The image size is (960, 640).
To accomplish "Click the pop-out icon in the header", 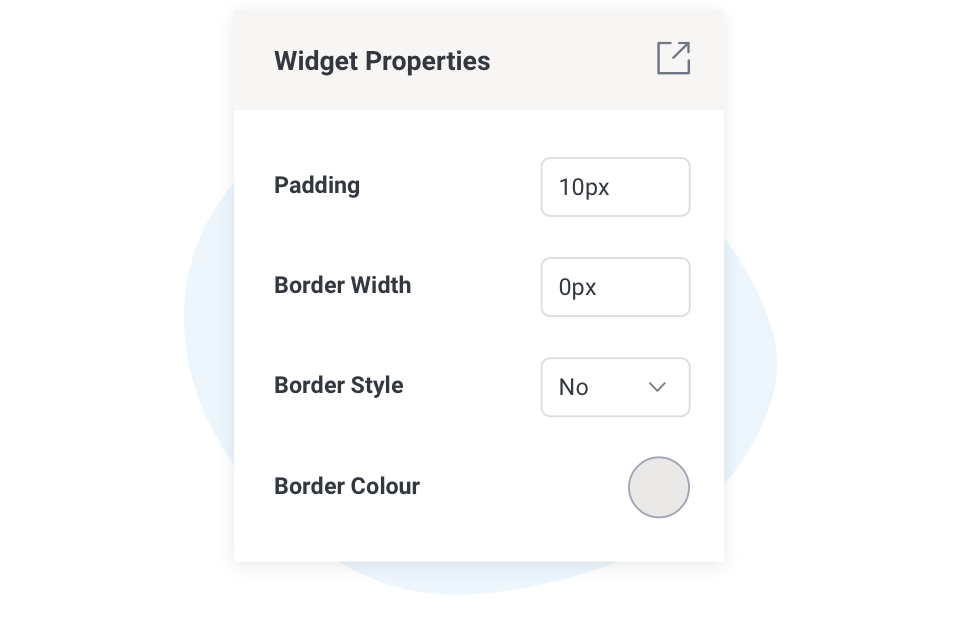I will [673, 58].
